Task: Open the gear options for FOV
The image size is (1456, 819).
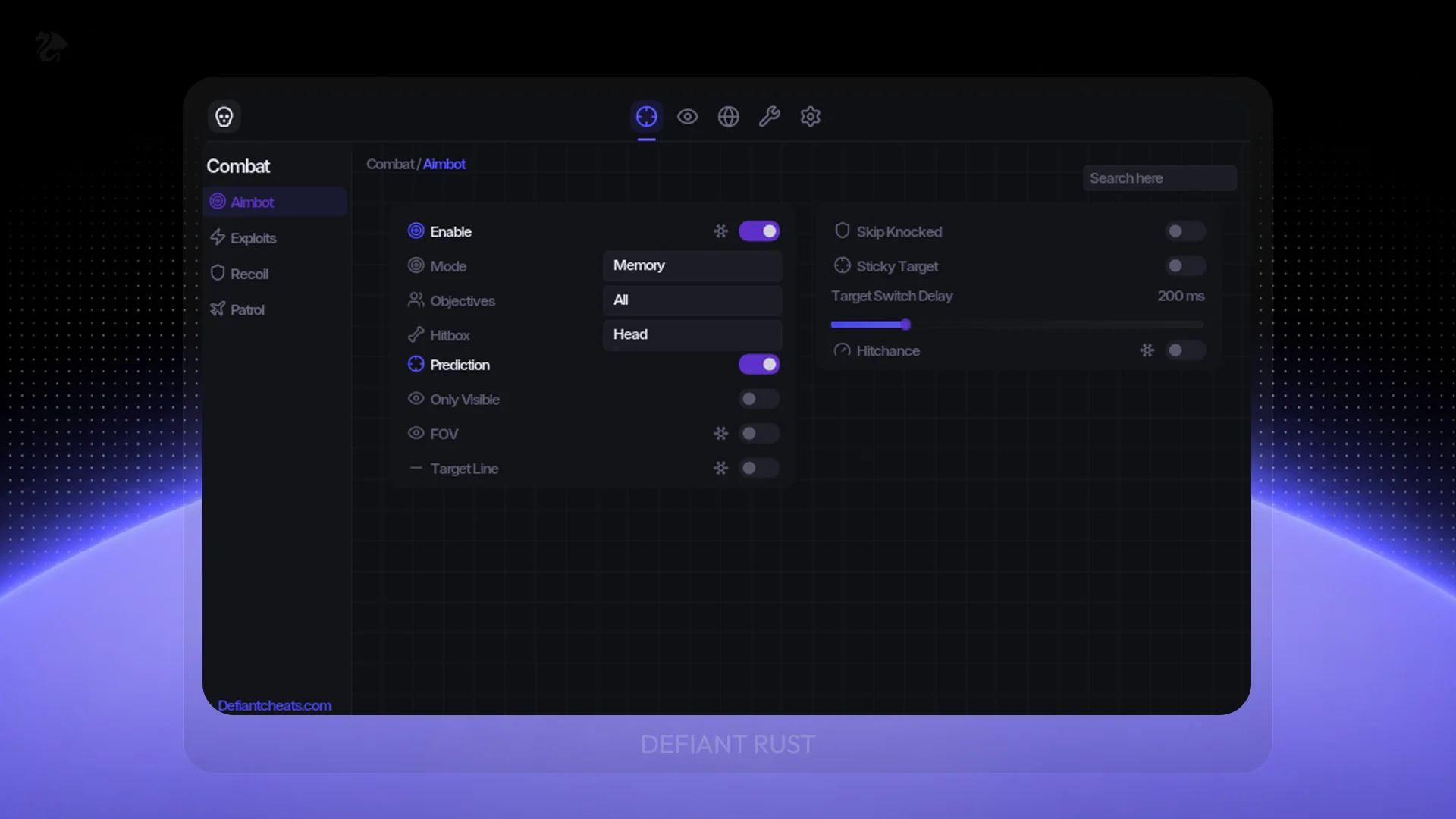Action: pos(720,434)
